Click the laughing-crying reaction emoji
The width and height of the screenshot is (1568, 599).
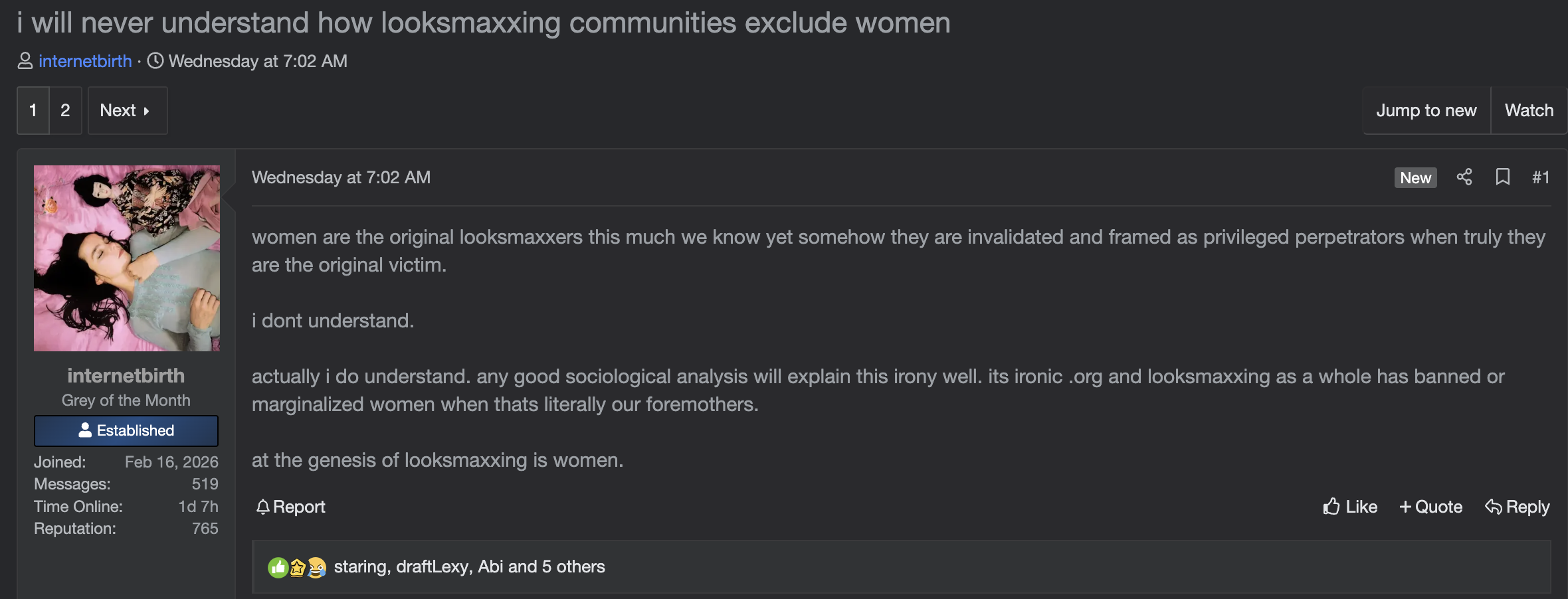[318, 567]
